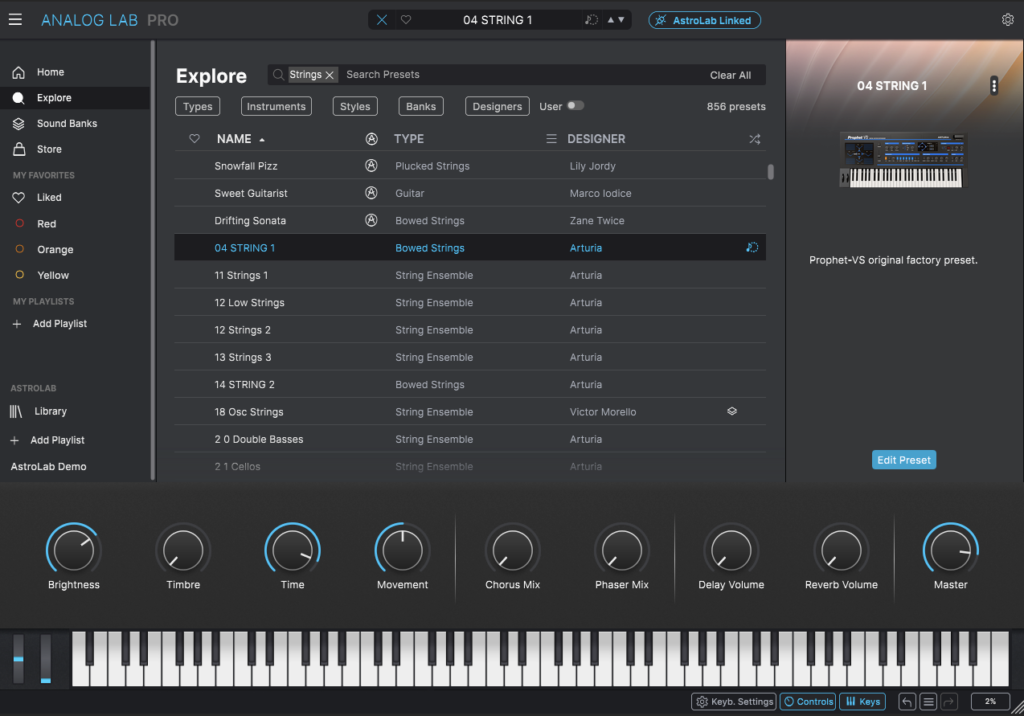Click Clear All search filters
1024x716 pixels.
click(x=730, y=75)
